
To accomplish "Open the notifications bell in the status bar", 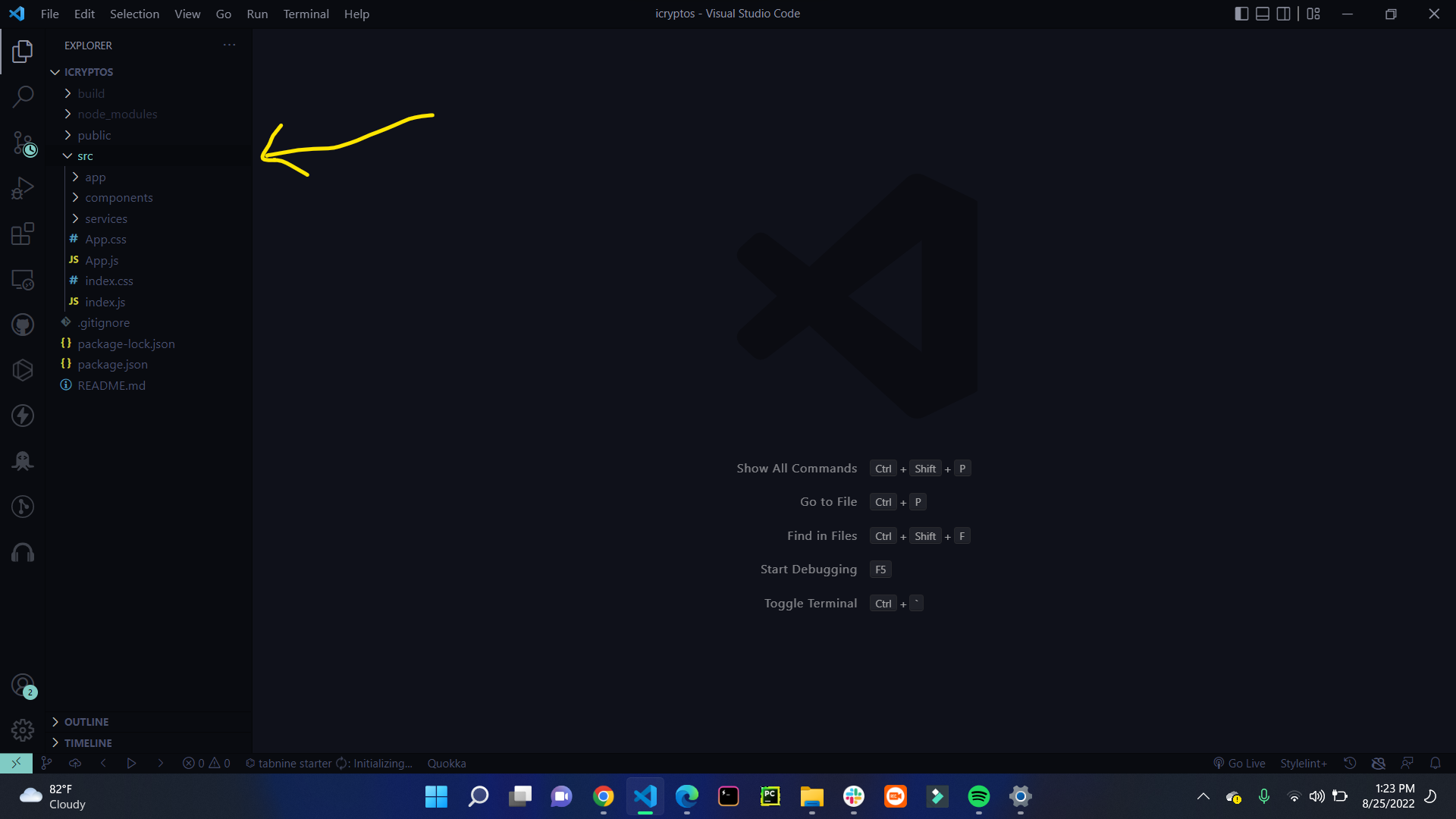I will click(1436, 763).
